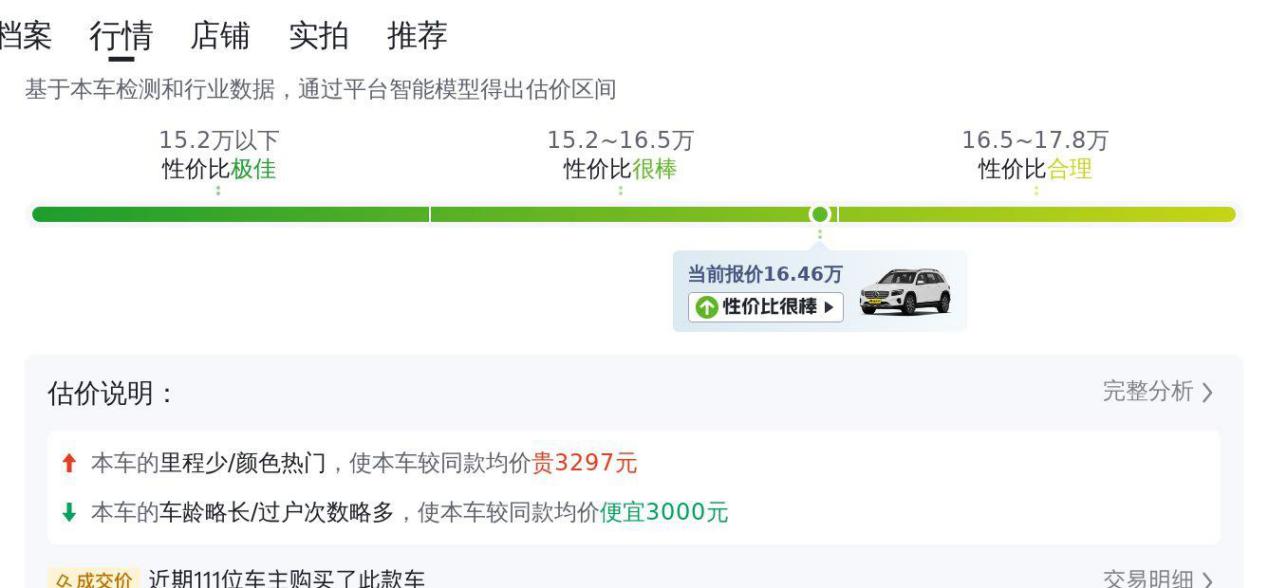Go to the 实拍 tab
1268x588 pixels.
point(319,36)
